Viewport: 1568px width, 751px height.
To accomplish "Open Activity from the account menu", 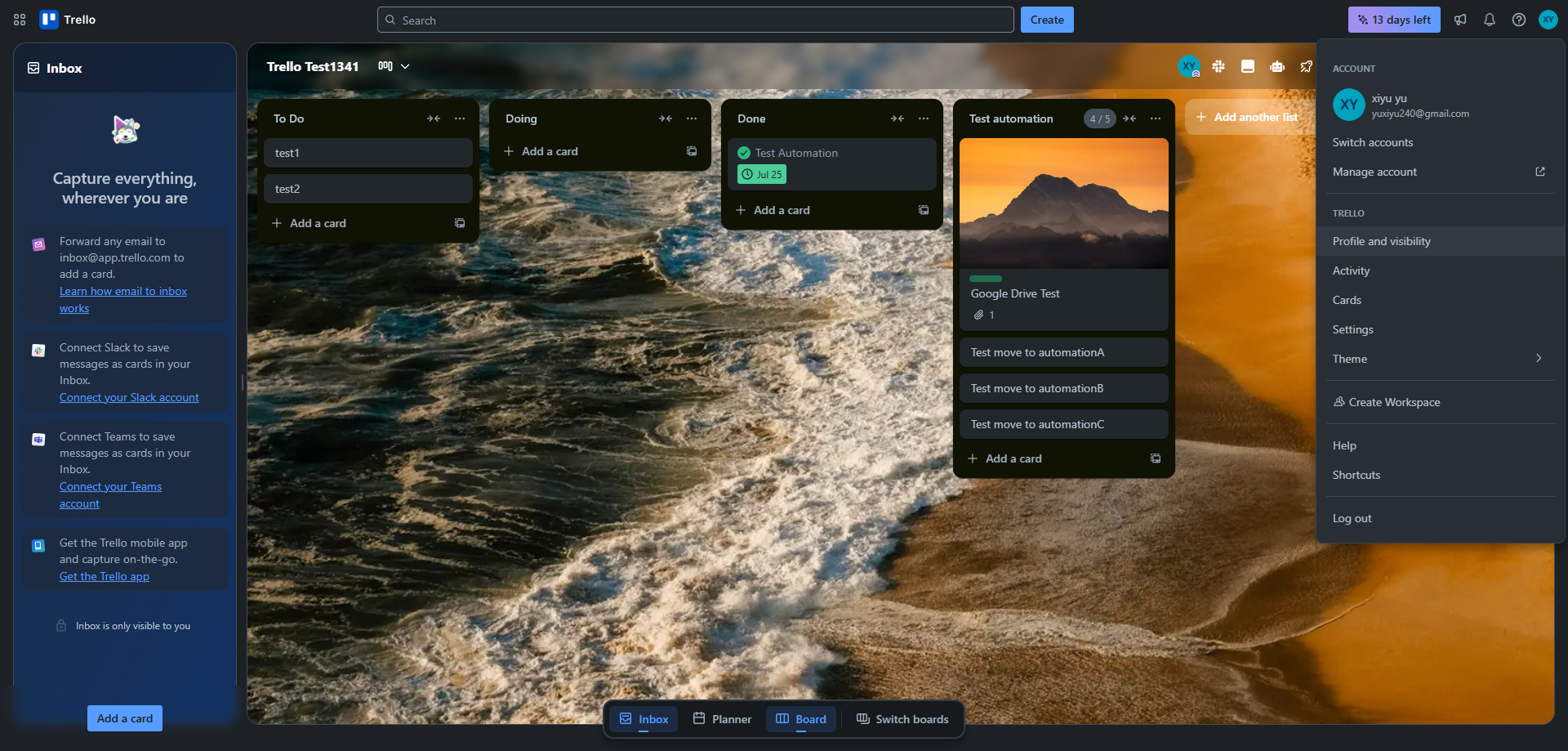I will [x=1441, y=270].
